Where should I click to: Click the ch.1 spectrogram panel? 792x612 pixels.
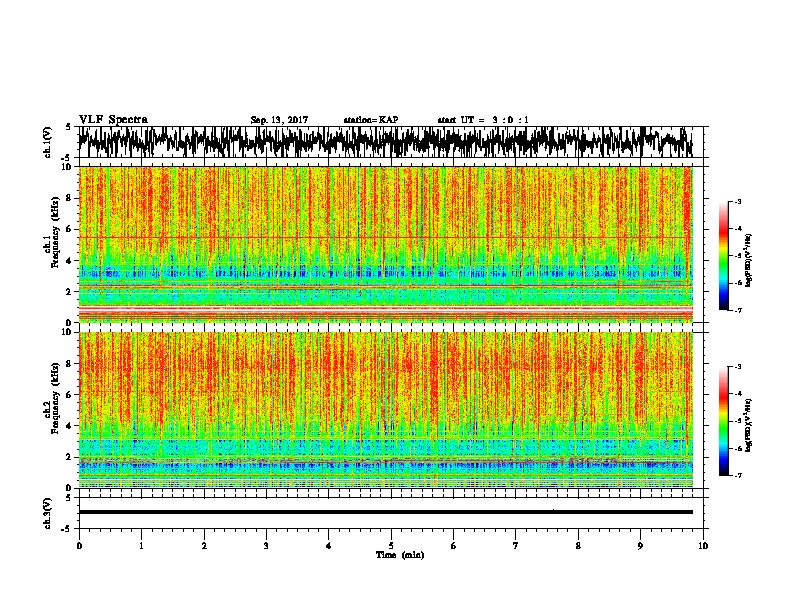tap(385, 244)
